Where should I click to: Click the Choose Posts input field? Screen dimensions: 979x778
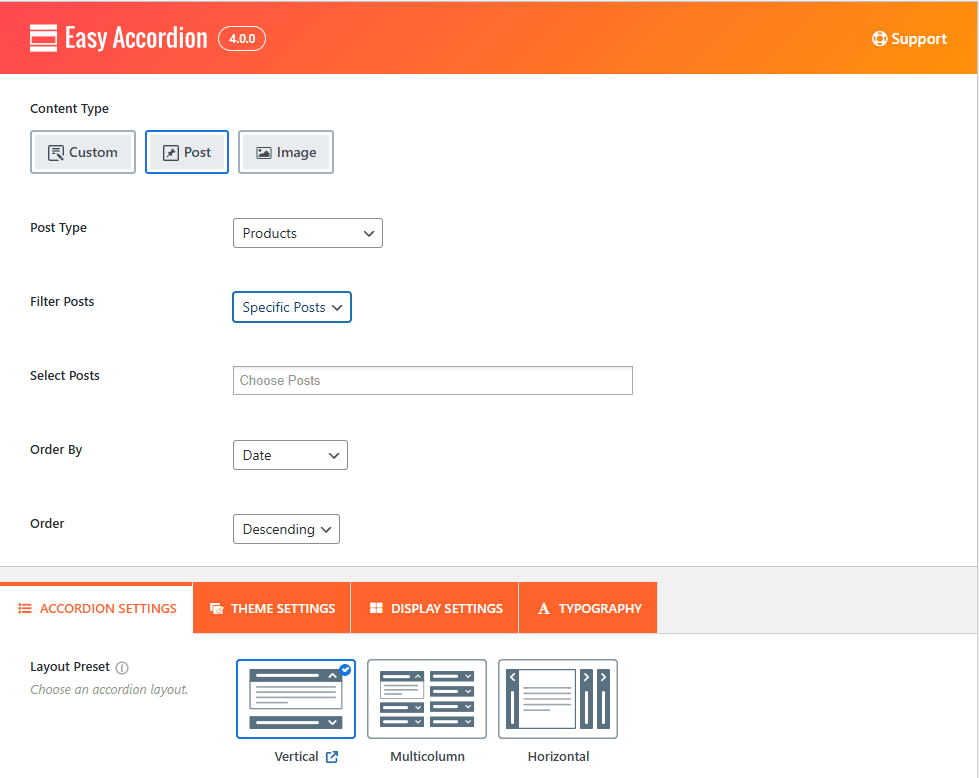pos(432,380)
